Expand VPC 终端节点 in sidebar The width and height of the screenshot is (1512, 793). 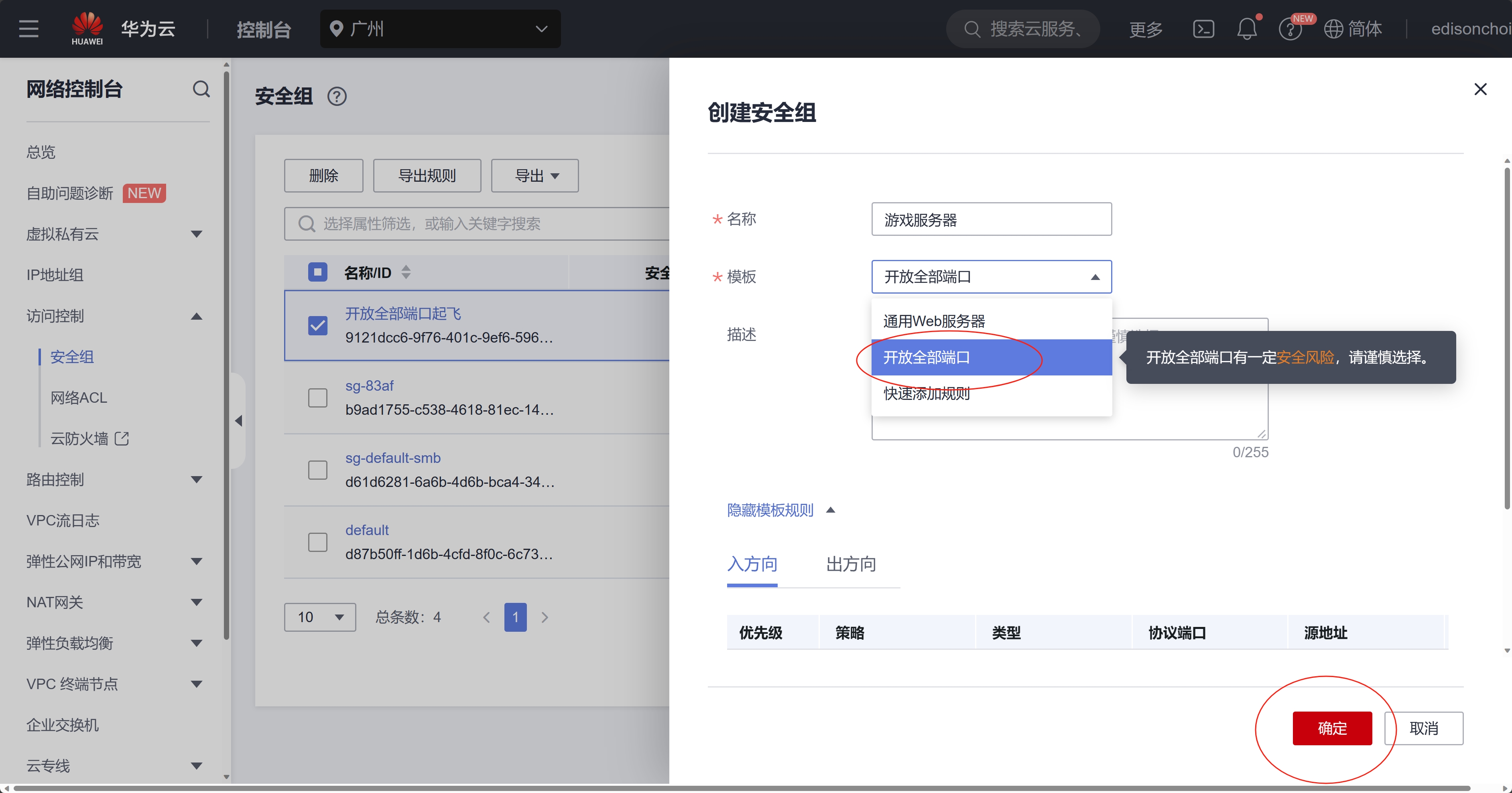tap(197, 684)
